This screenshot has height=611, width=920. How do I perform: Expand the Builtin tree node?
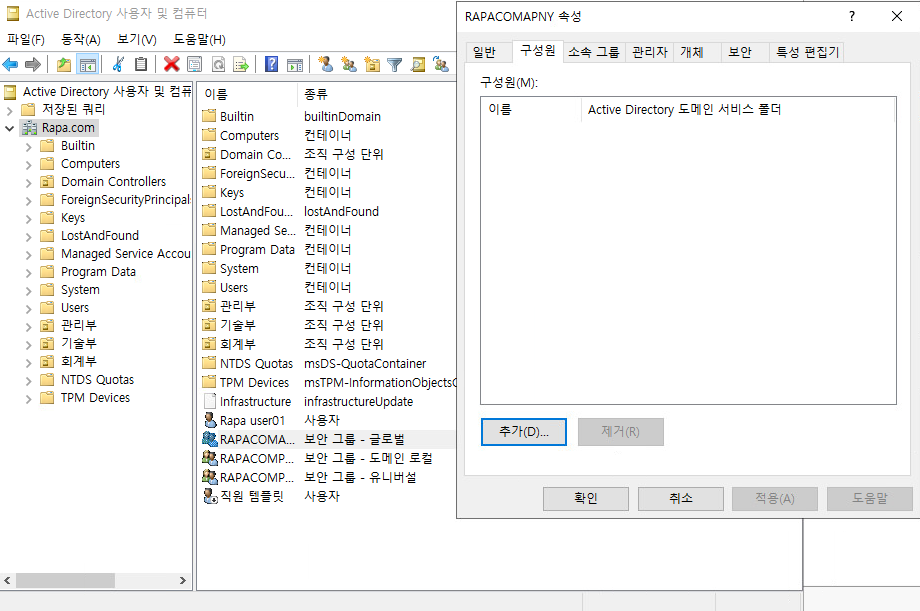[x=28, y=146]
